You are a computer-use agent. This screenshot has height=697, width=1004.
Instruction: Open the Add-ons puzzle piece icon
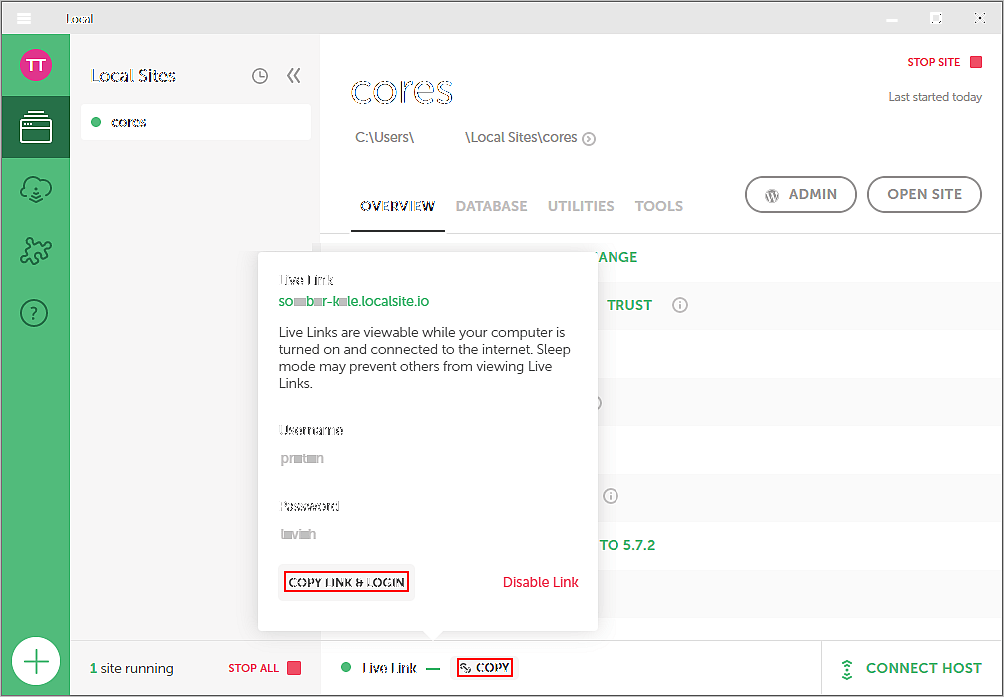click(x=36, y=252)
